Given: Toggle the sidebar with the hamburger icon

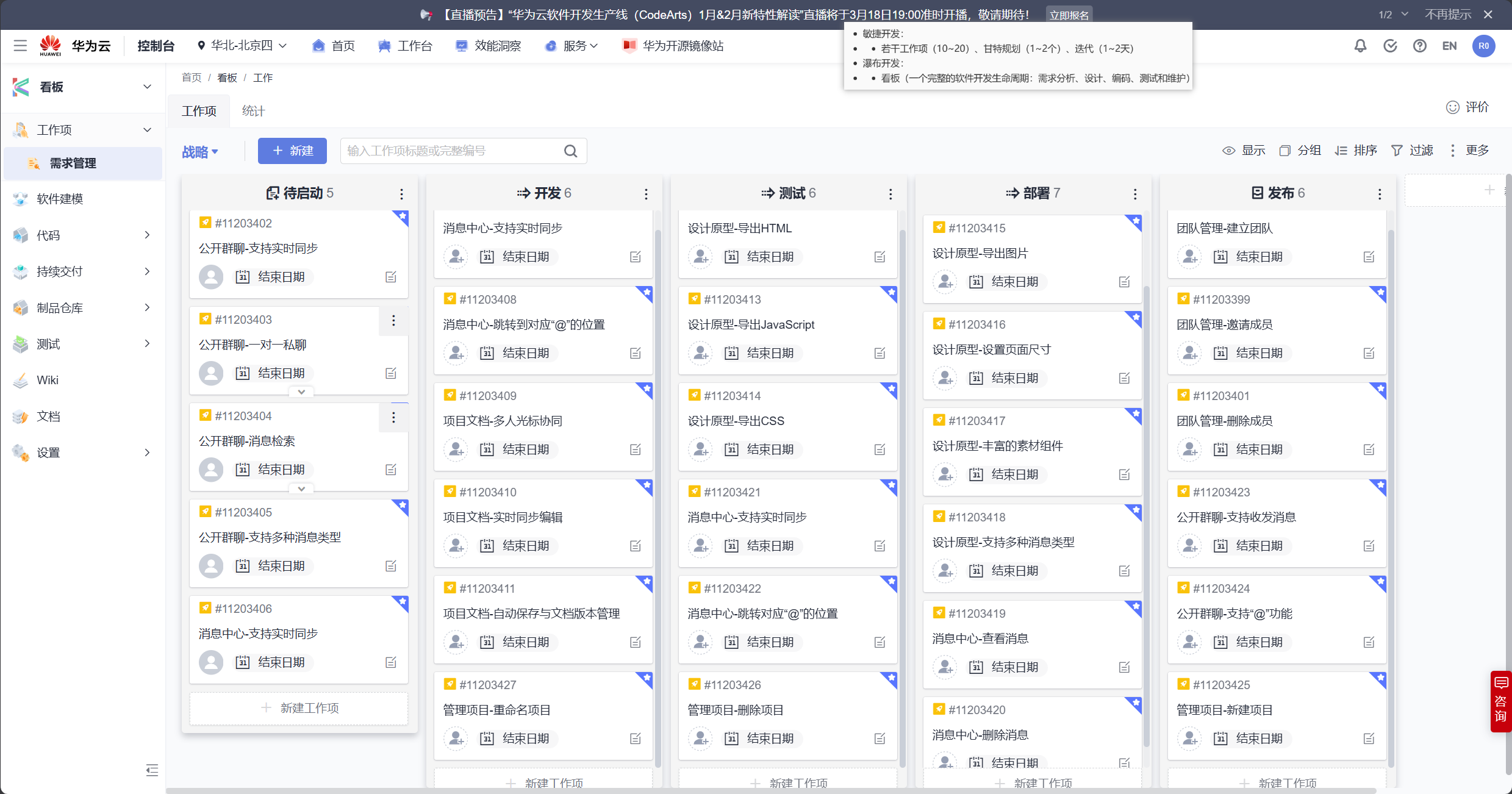Looking at the screenshot, I should click(x=20, y=45).
